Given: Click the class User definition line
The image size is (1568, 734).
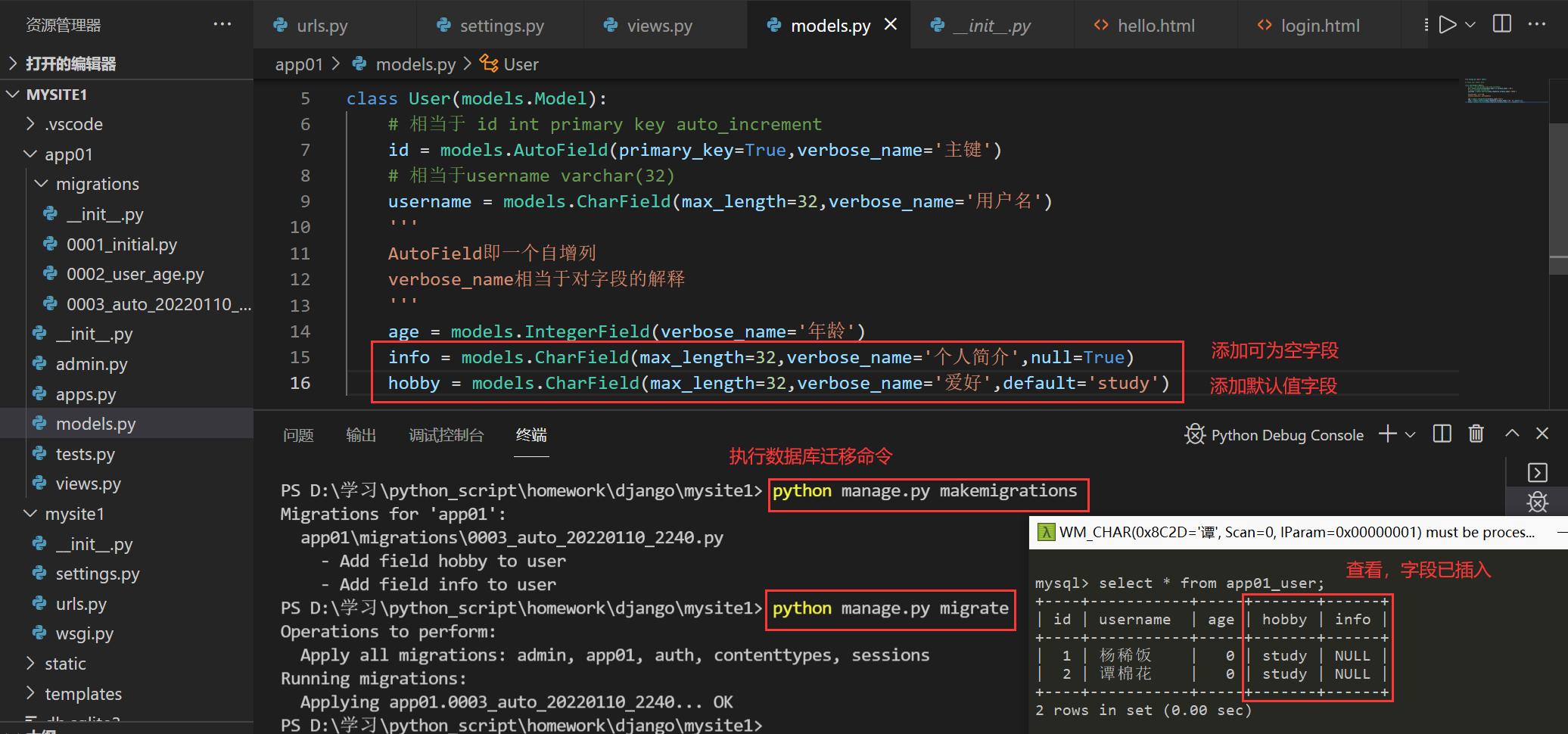Looking at the screenshot, I should coord(476,98).
